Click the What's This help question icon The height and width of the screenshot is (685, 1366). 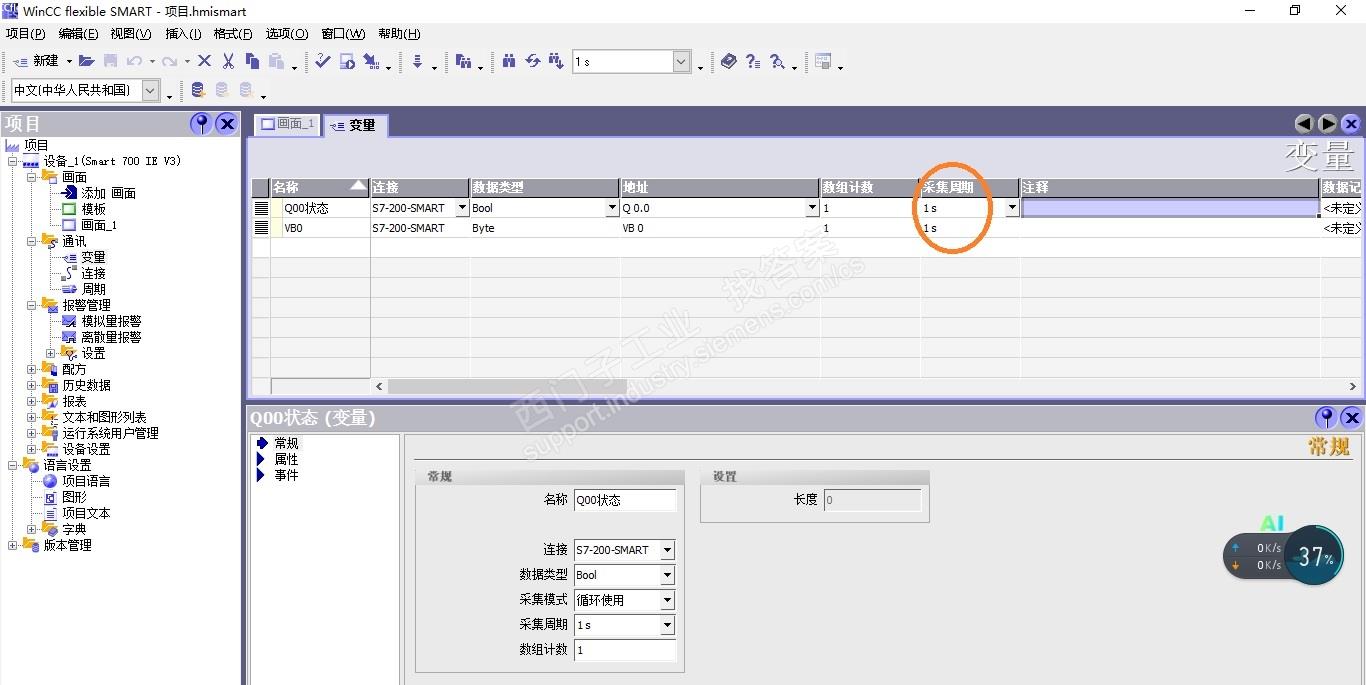click(753, 61)
